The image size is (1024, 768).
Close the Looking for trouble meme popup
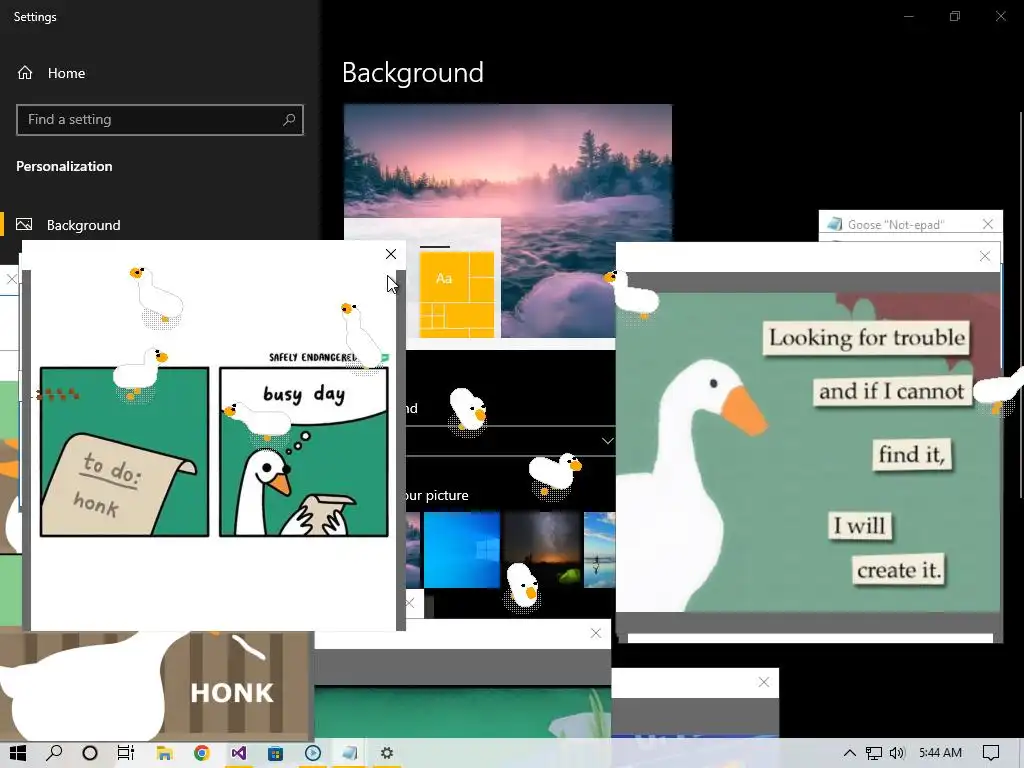(x=985, y=257)
